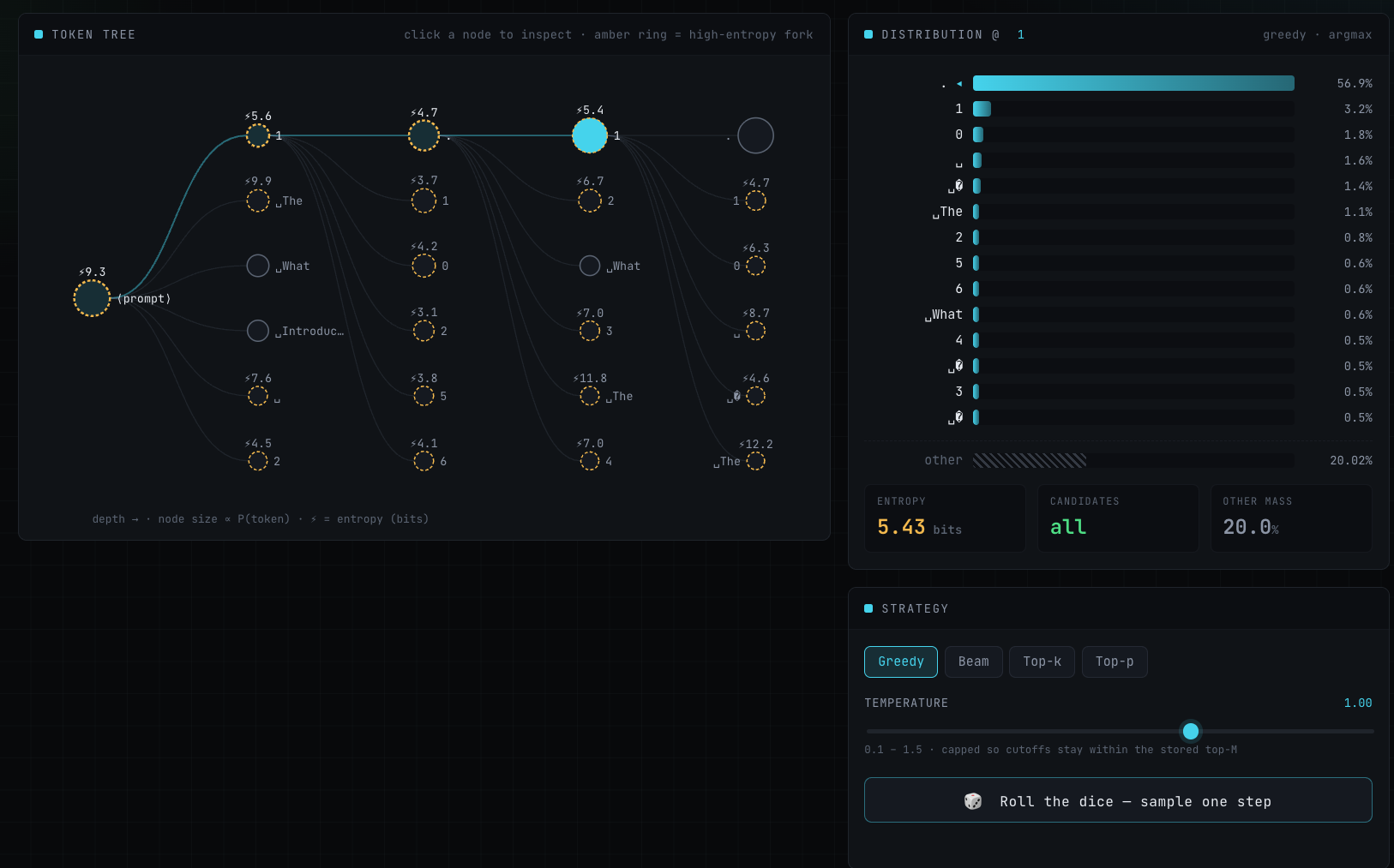The image size is (1394, 868).
Task: Select the ␣The node with entropy 12.2
Action: pos(755,461)
